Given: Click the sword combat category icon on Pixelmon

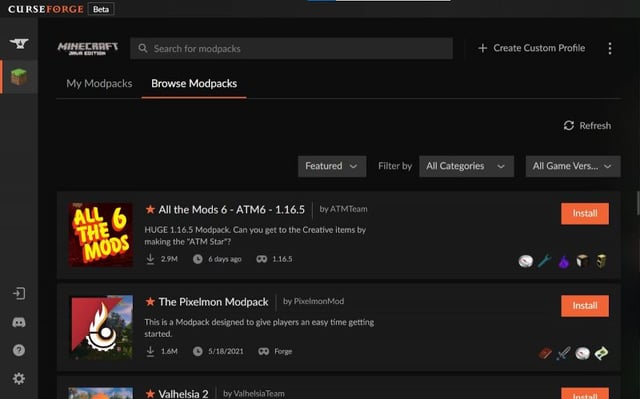Looking at the screenshot, I should pos(564,353).
